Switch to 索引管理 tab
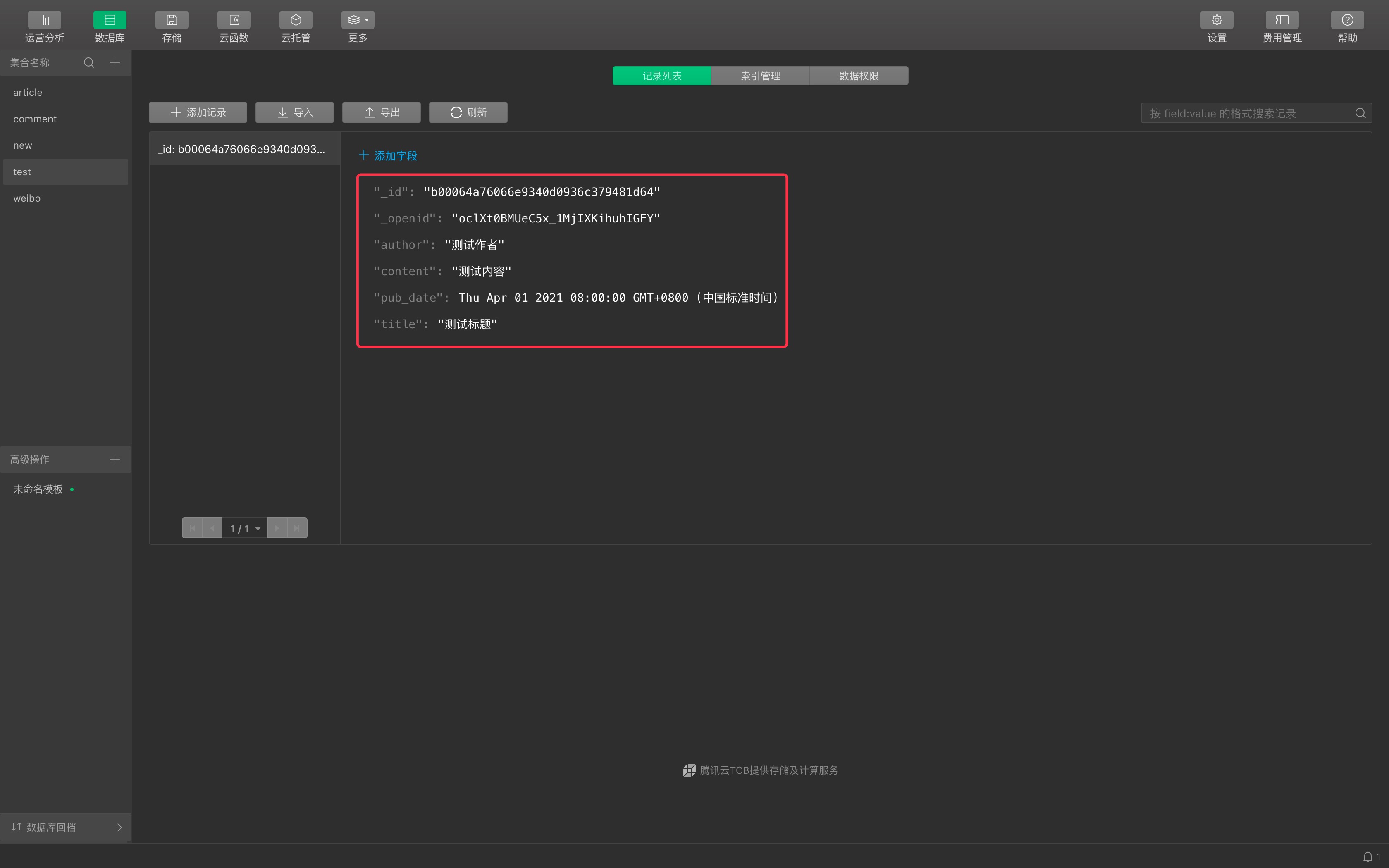The image size is (1389, 868). (x=760, y=76)
